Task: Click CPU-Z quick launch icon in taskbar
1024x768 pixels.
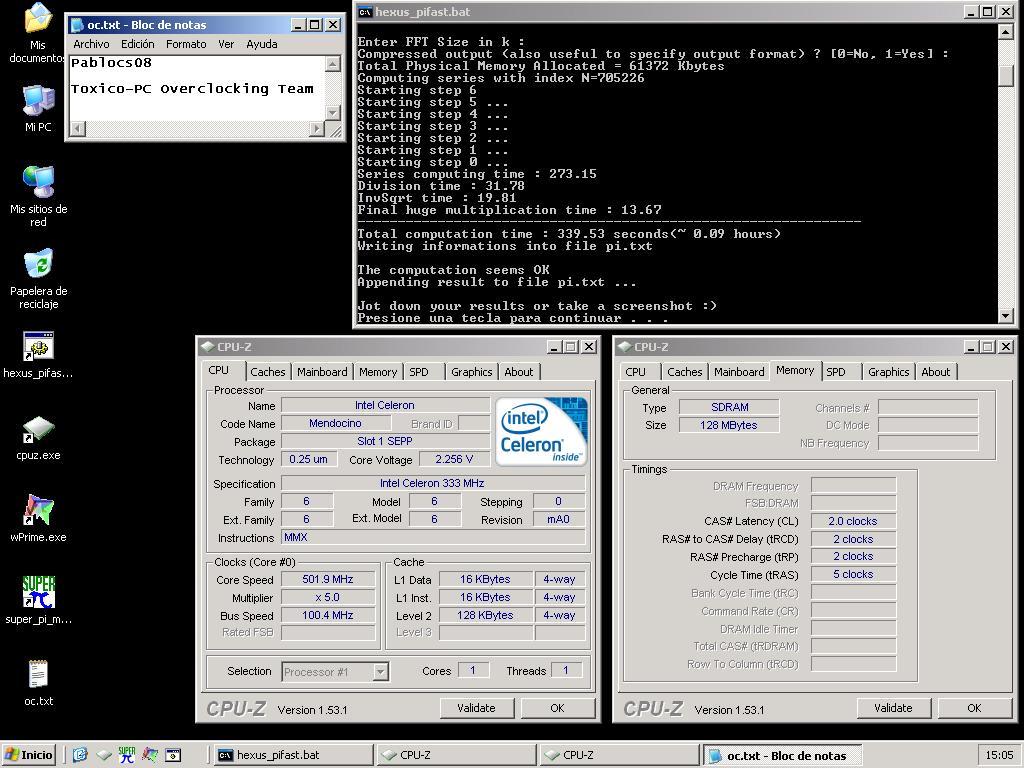Action: (104, 755)
